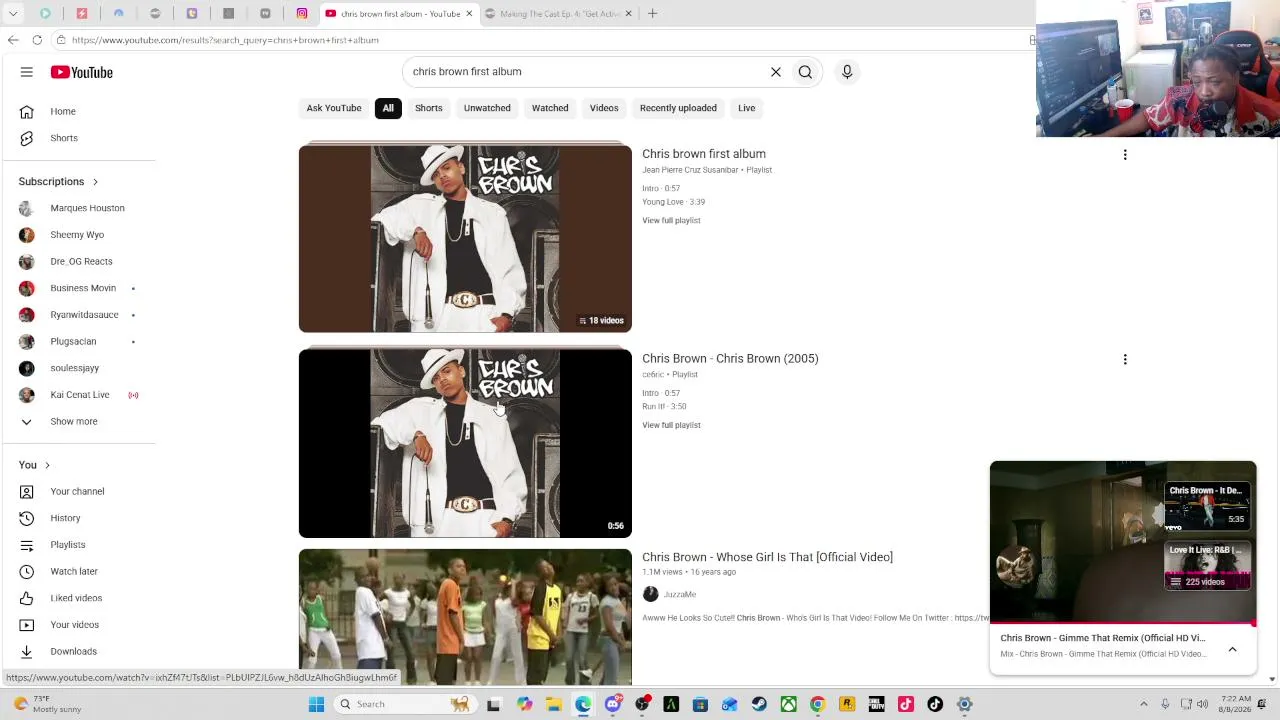Open the 'Chris brown first album' playlist title
Screen dimensions: 1280x720
pos(704,154)
